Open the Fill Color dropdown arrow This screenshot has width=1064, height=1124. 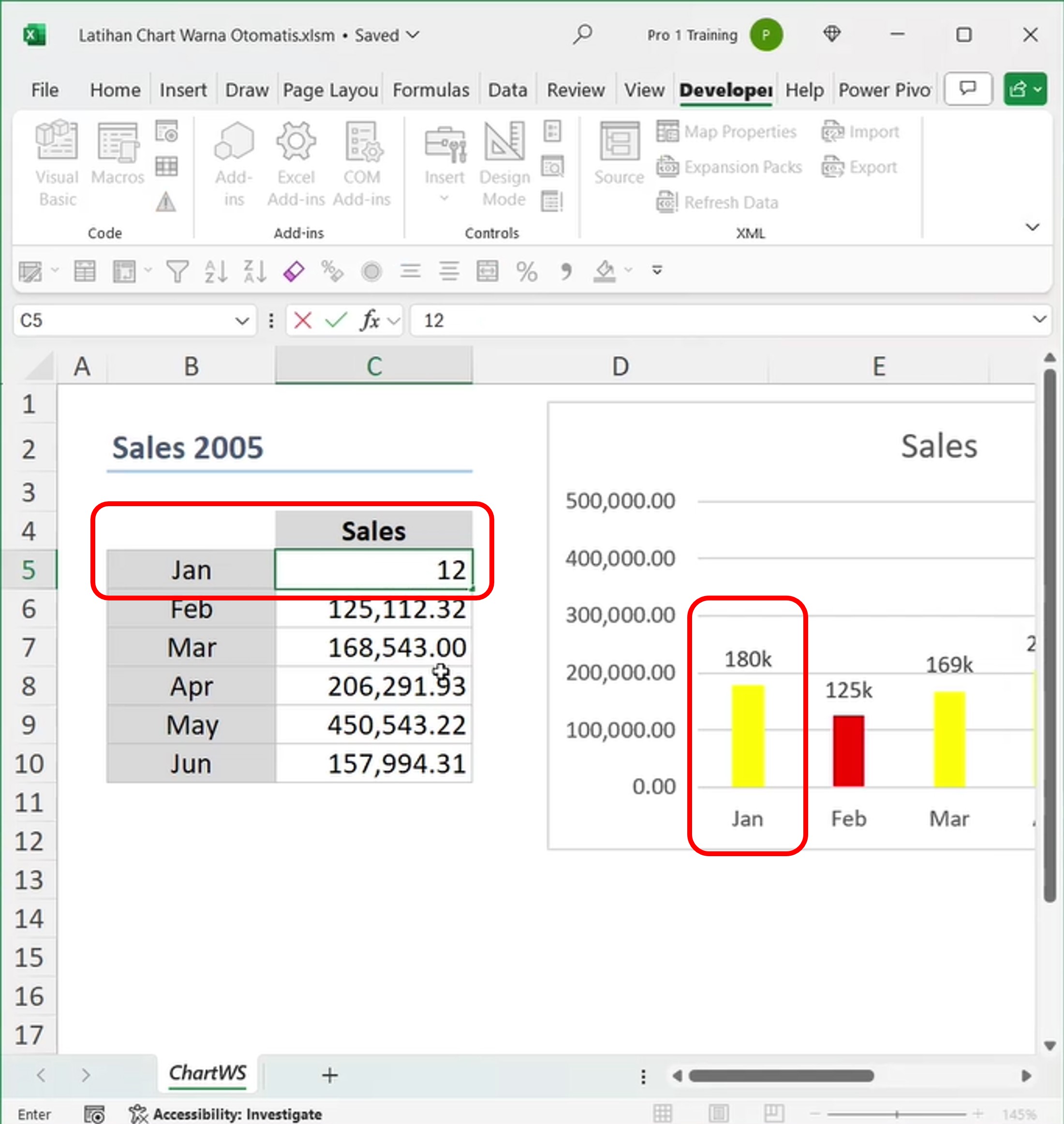click(x=628, y=270)
